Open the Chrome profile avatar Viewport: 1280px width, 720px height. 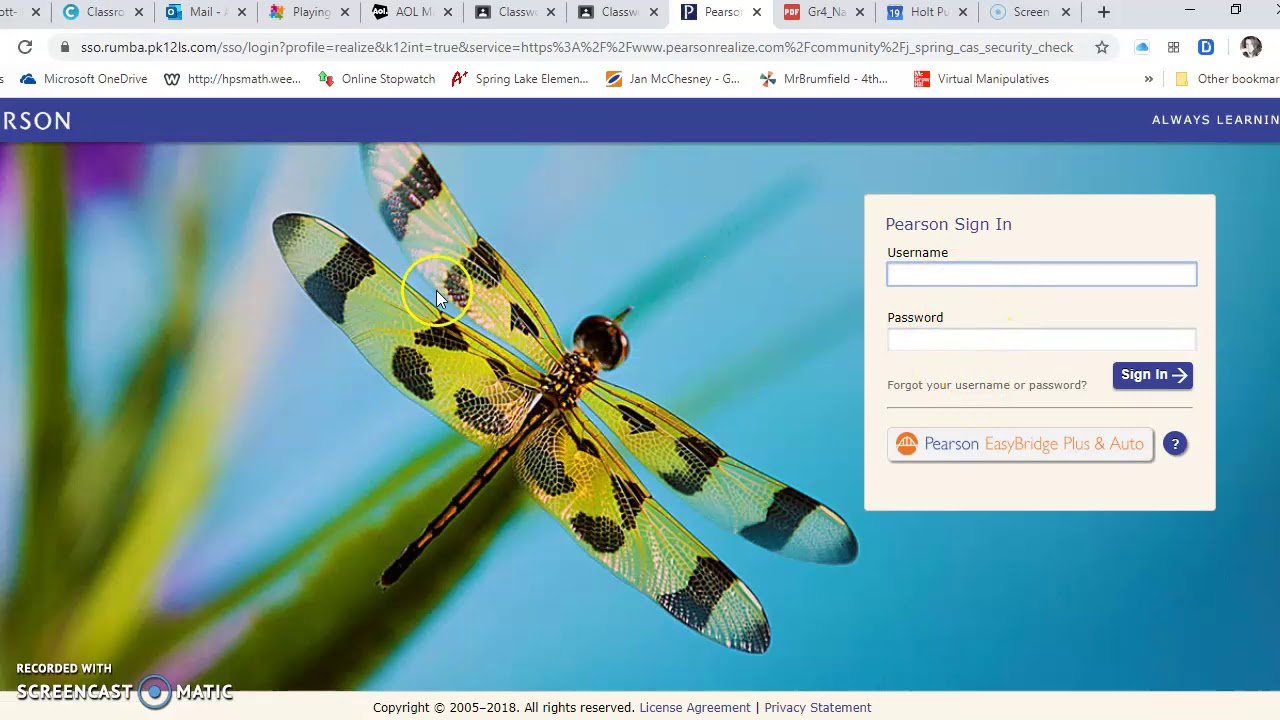point(1250,47)
